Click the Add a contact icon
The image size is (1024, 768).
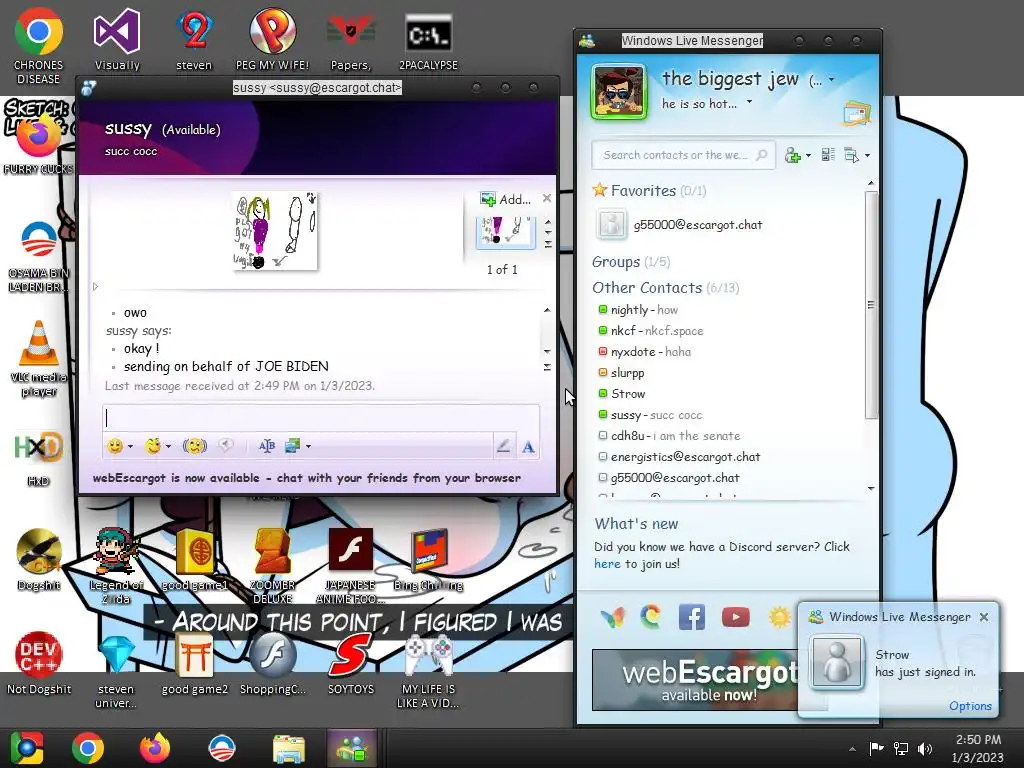click(x=793, y=155)
